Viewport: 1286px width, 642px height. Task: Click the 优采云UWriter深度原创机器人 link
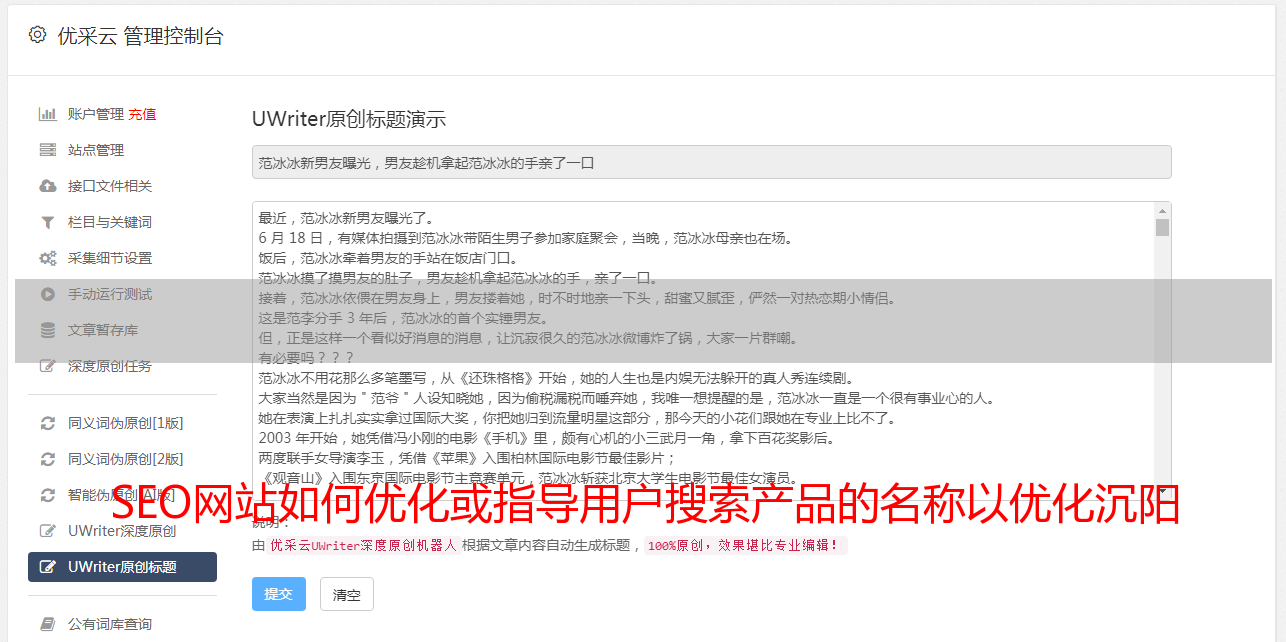coord(363,546)
